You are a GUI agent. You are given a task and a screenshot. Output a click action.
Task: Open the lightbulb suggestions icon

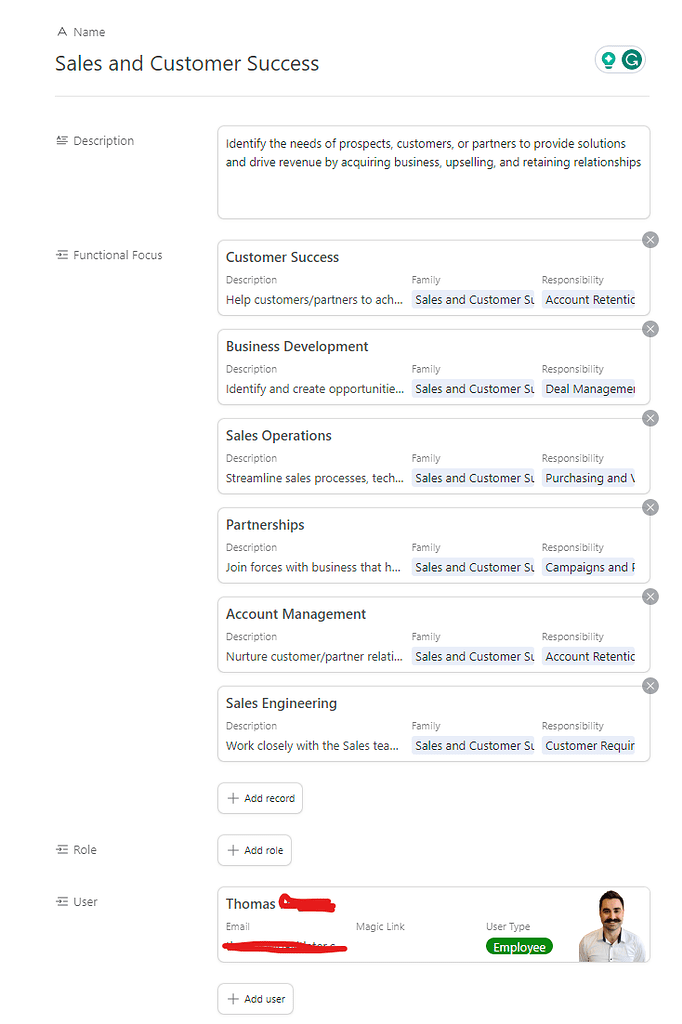point(609,59)
